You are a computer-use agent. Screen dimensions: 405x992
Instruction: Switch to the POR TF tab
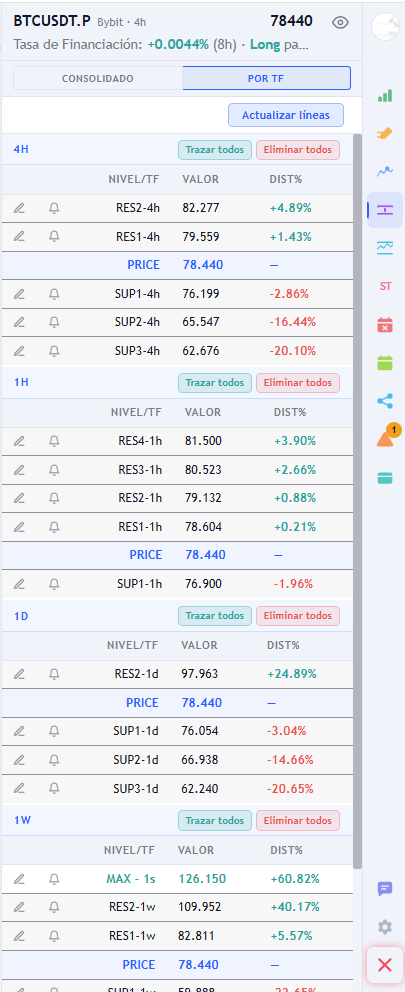tap(266, 78)
